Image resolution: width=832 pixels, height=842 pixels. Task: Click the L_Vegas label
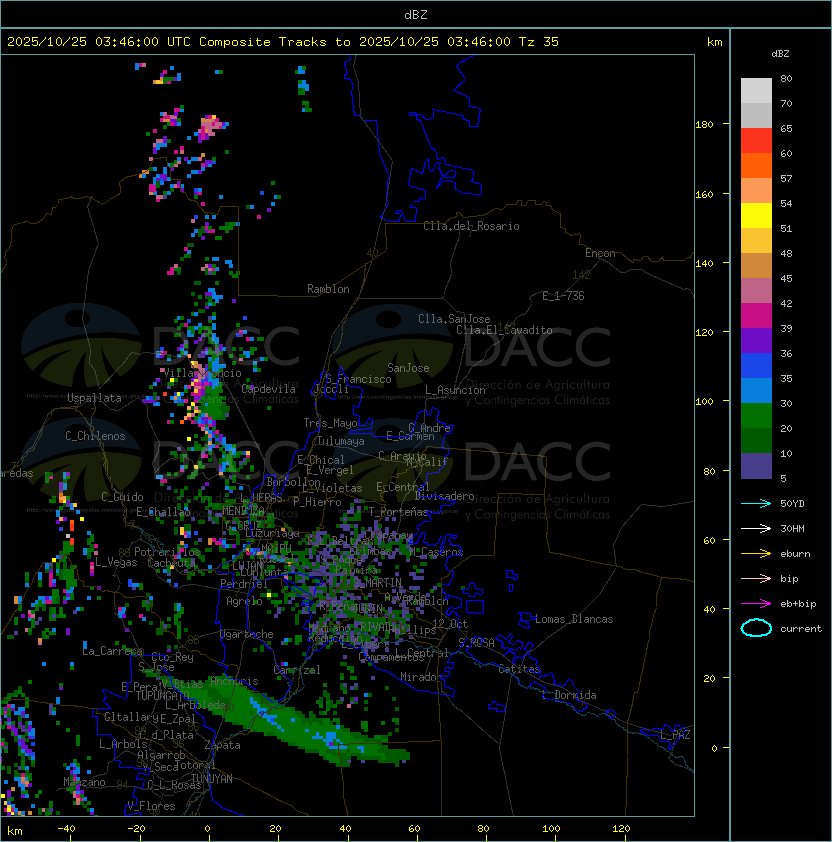coord(116,562)
